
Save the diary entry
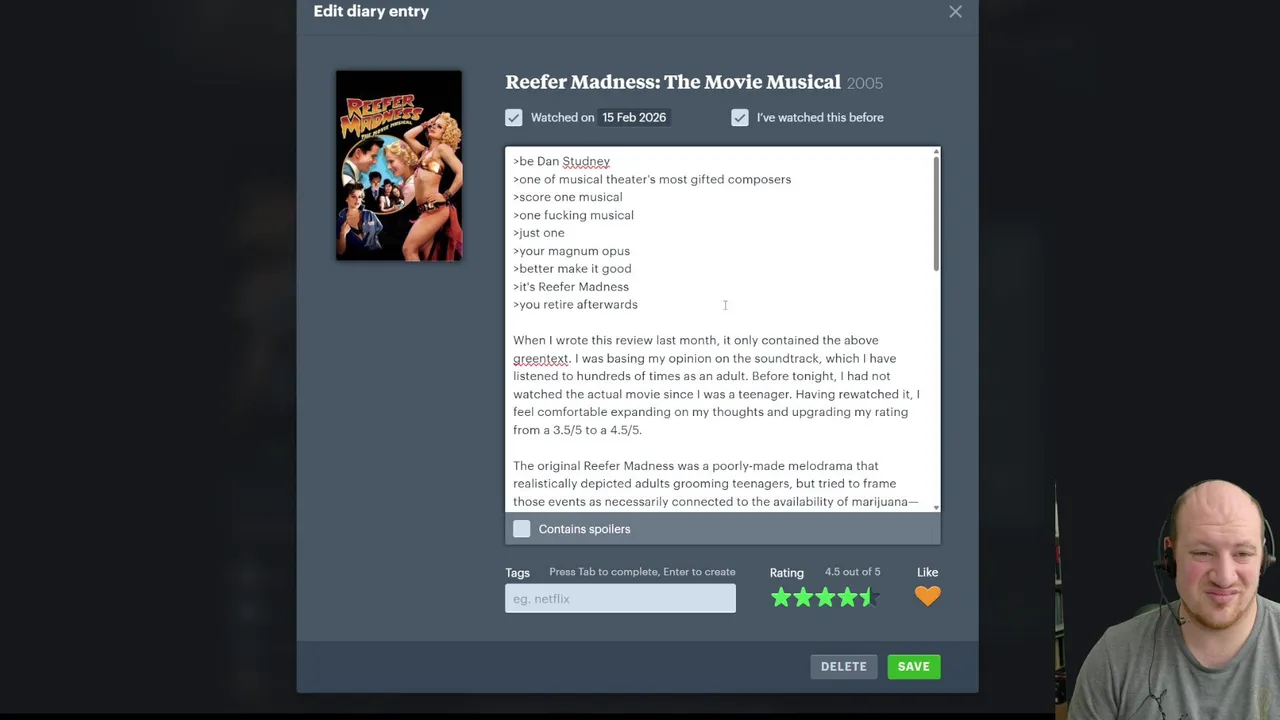point(913,667)
